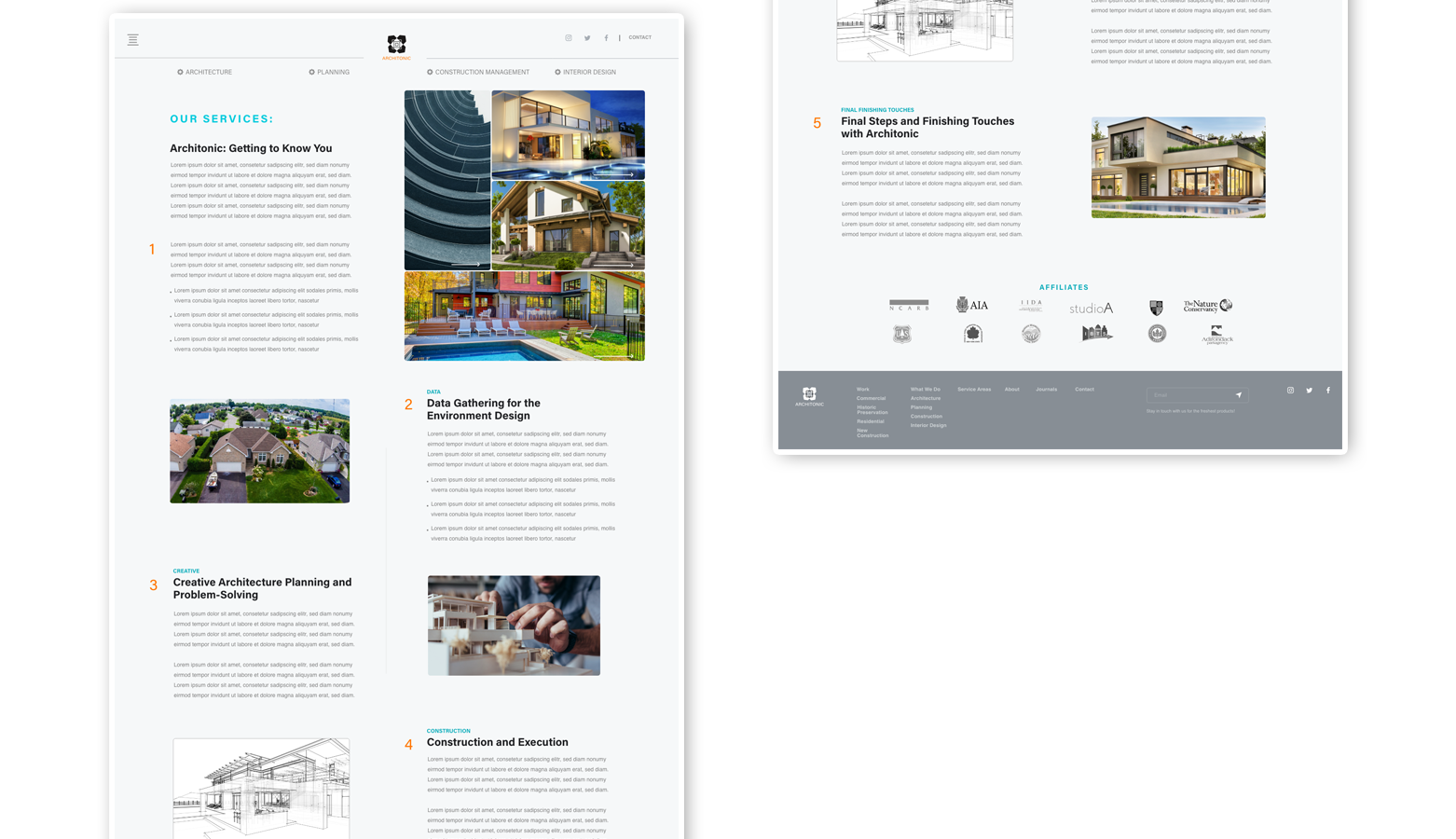Click the Twitter icon in top header
1456x839 pixels.
[587, 38]
